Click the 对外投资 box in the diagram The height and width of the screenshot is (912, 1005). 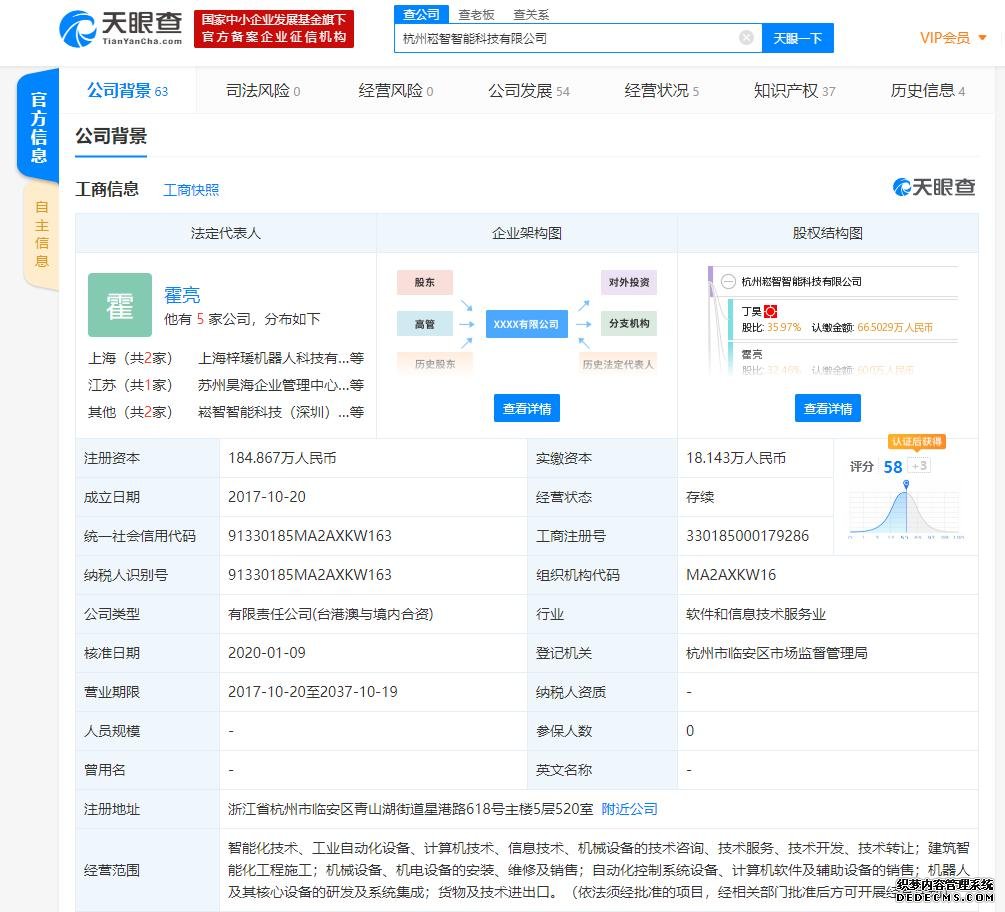[x=629, y=282]
